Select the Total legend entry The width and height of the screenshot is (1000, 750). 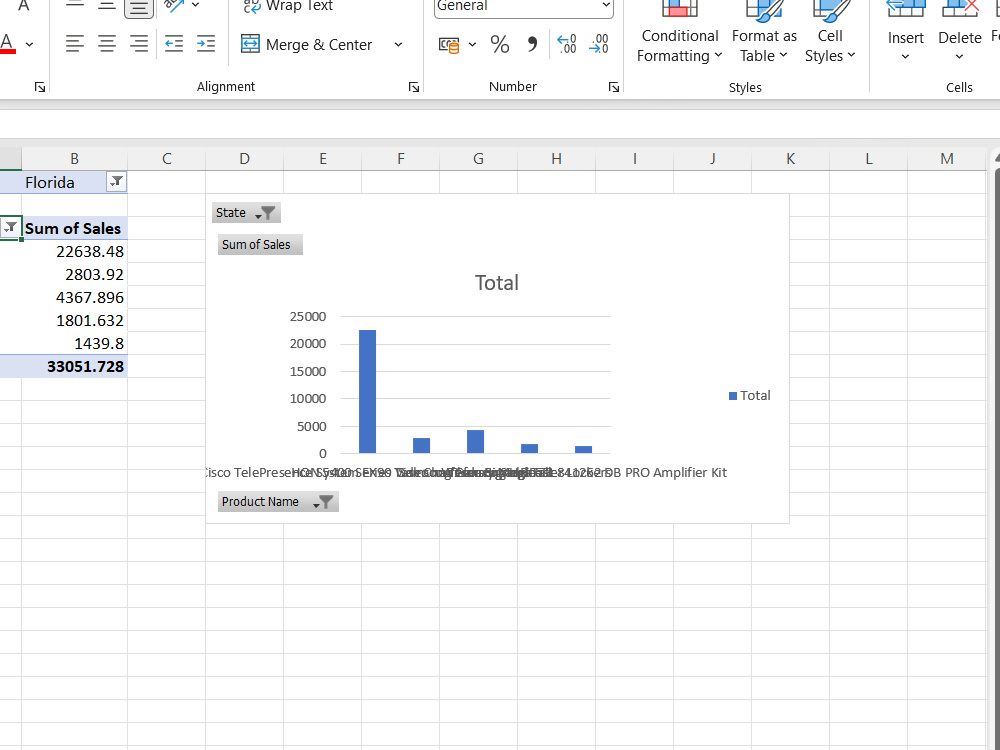(x=750, y=395)
